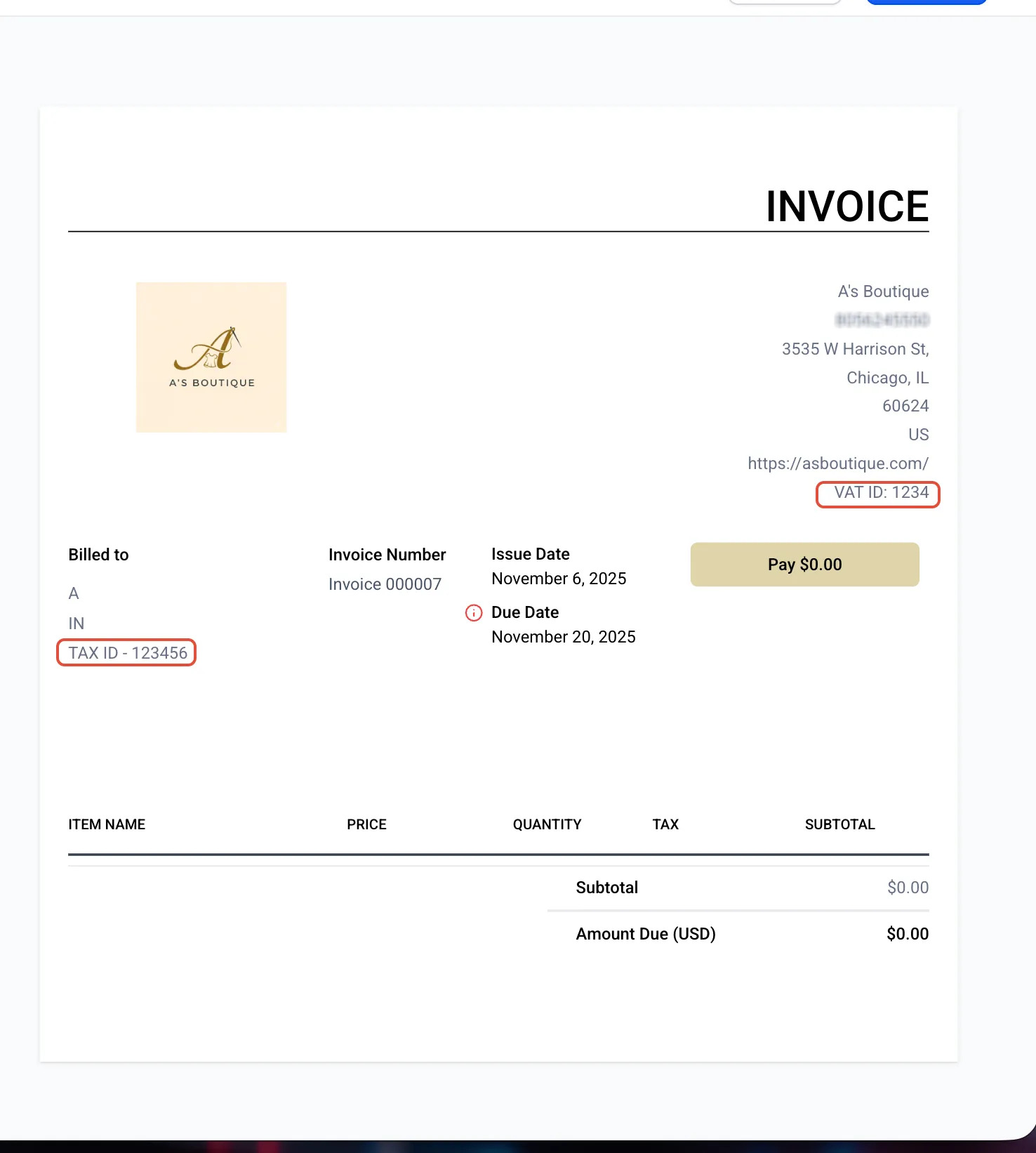Click the SUBTOTAL column header

[x=839, y=824]
